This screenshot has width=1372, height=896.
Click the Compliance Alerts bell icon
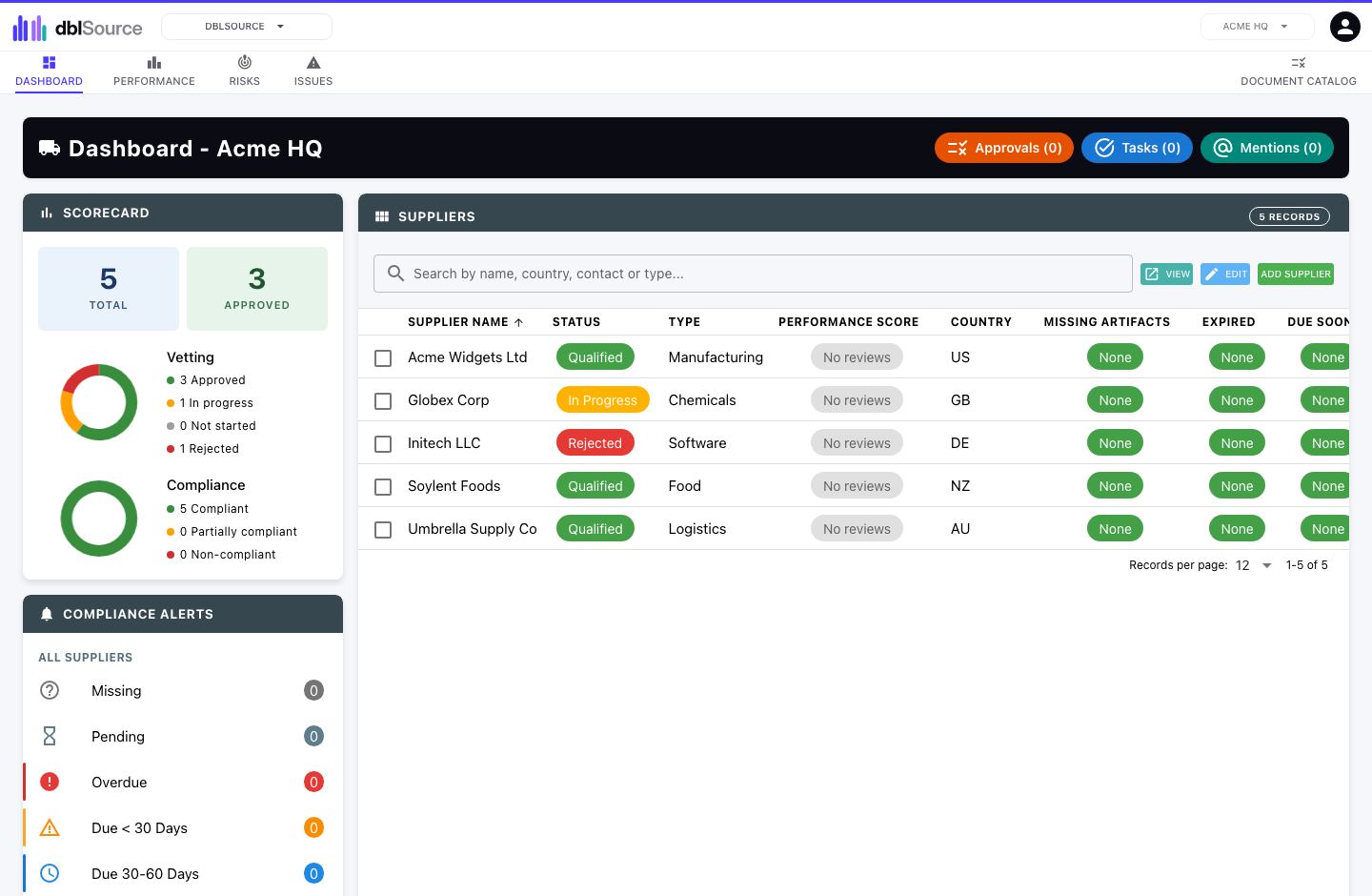coord(47,615)
